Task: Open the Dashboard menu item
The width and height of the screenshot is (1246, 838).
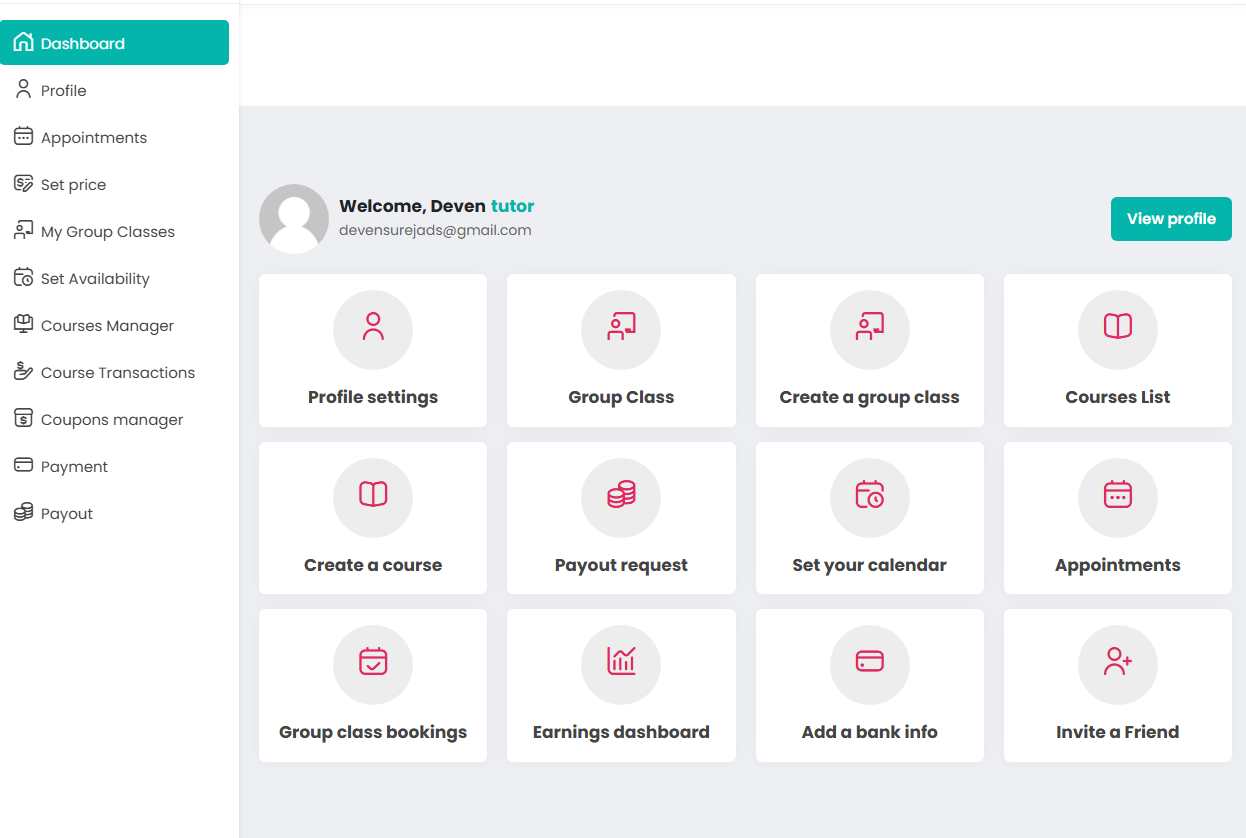Action: tap(115, 43)
